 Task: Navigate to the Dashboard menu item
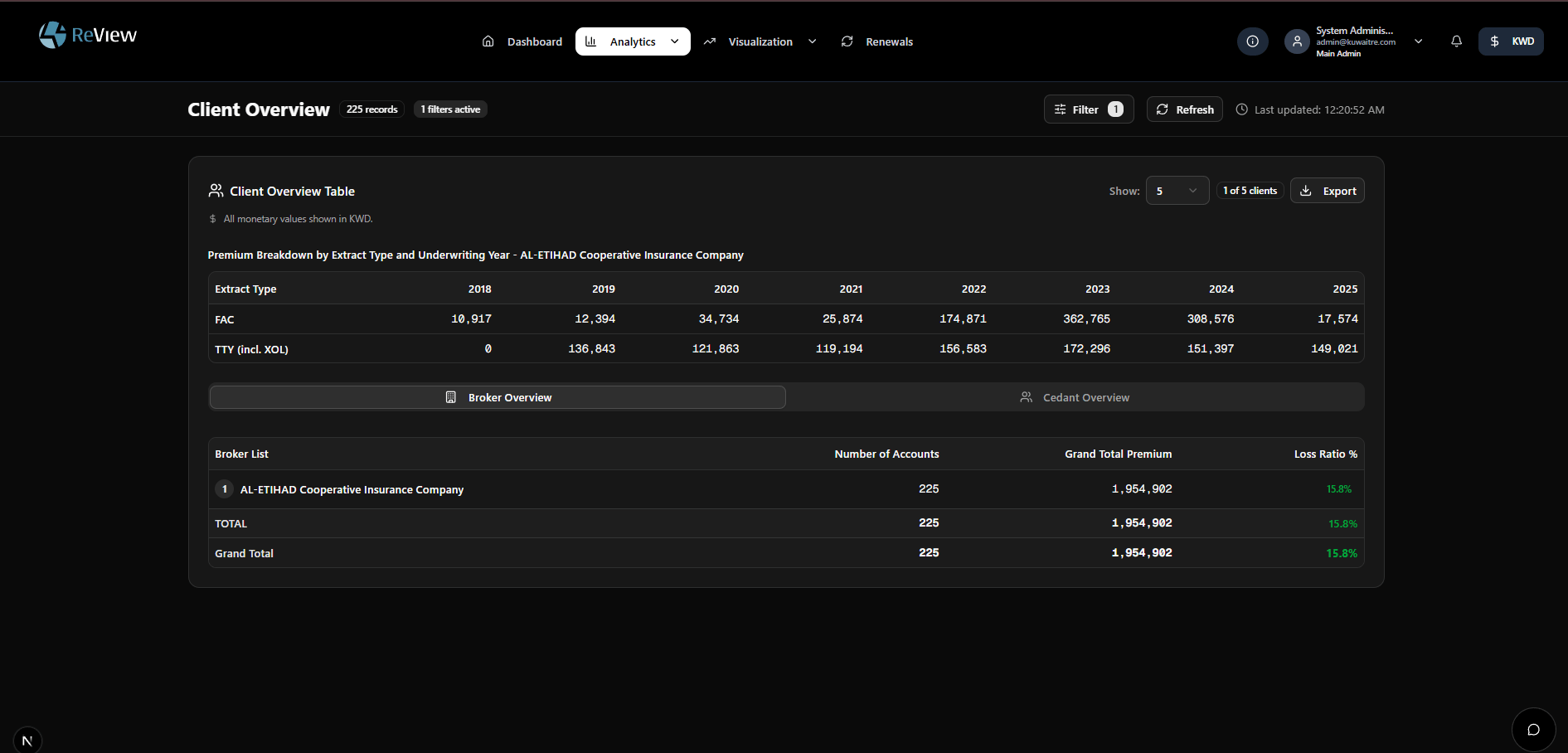click(x=534, y=41)
